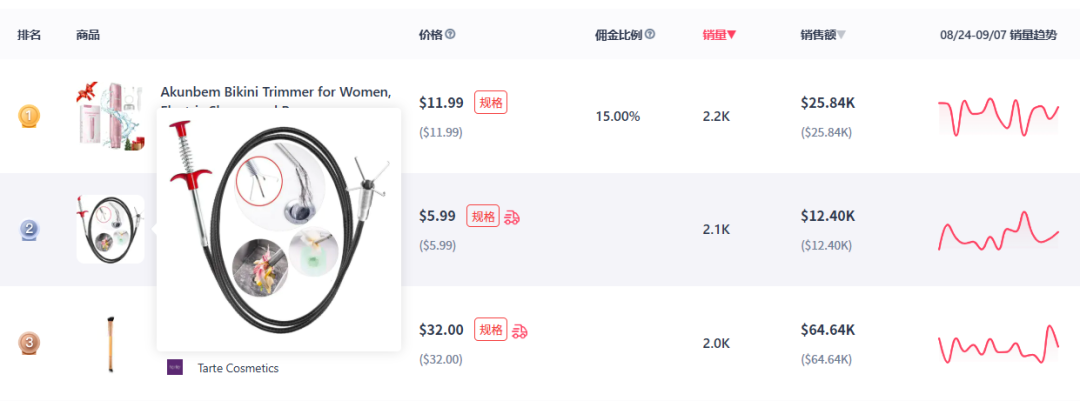Click the bronze rank 3 medal
The height and width of the screenshot is (401, 1080).
(x=28, y=342)
